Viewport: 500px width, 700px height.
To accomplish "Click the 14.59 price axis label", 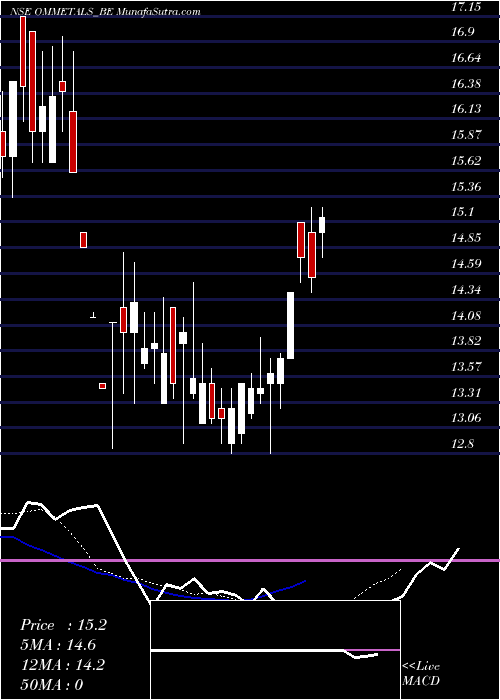I will click(466, 263).
